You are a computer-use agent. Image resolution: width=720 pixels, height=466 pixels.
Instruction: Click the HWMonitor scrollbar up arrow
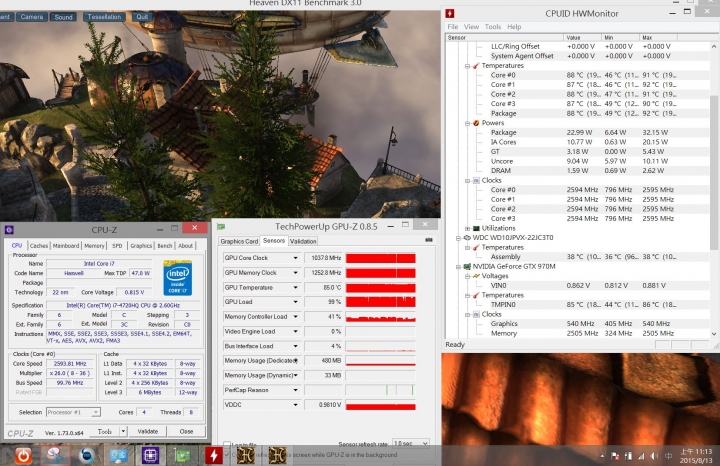click(714, 46)
